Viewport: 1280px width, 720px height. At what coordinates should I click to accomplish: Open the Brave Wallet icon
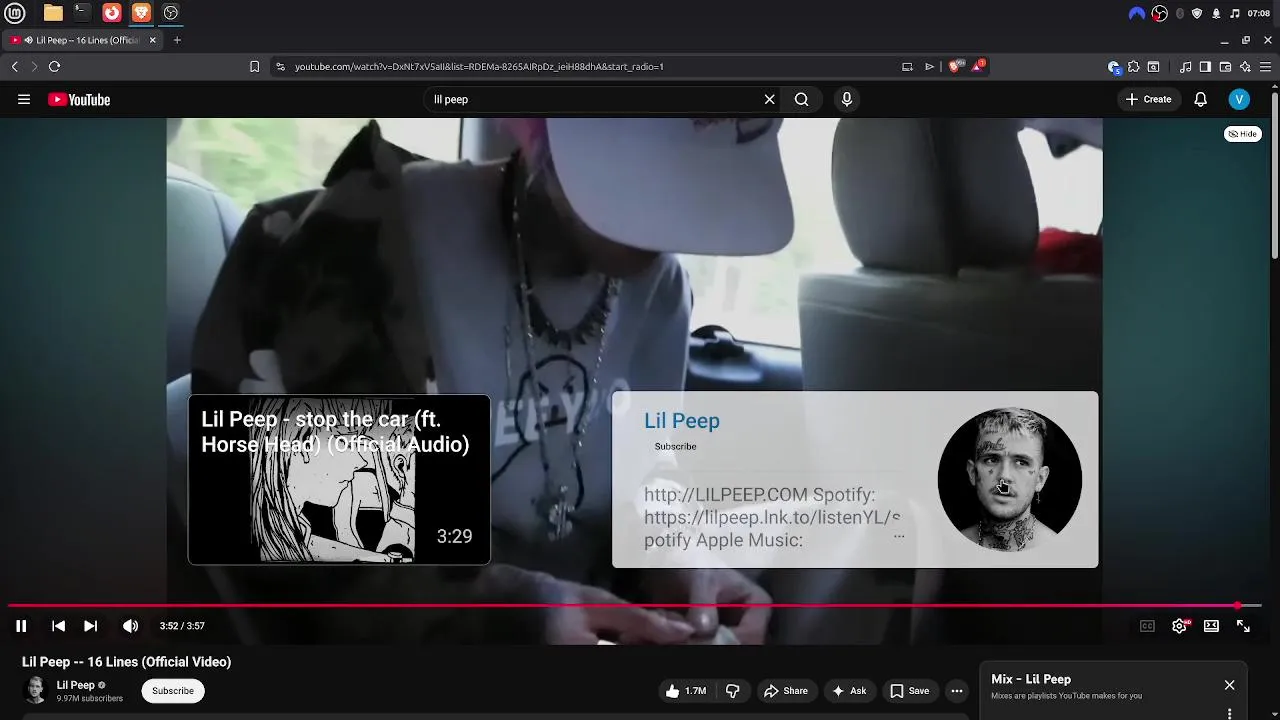pyautogui.click(x=1225, y=67)
